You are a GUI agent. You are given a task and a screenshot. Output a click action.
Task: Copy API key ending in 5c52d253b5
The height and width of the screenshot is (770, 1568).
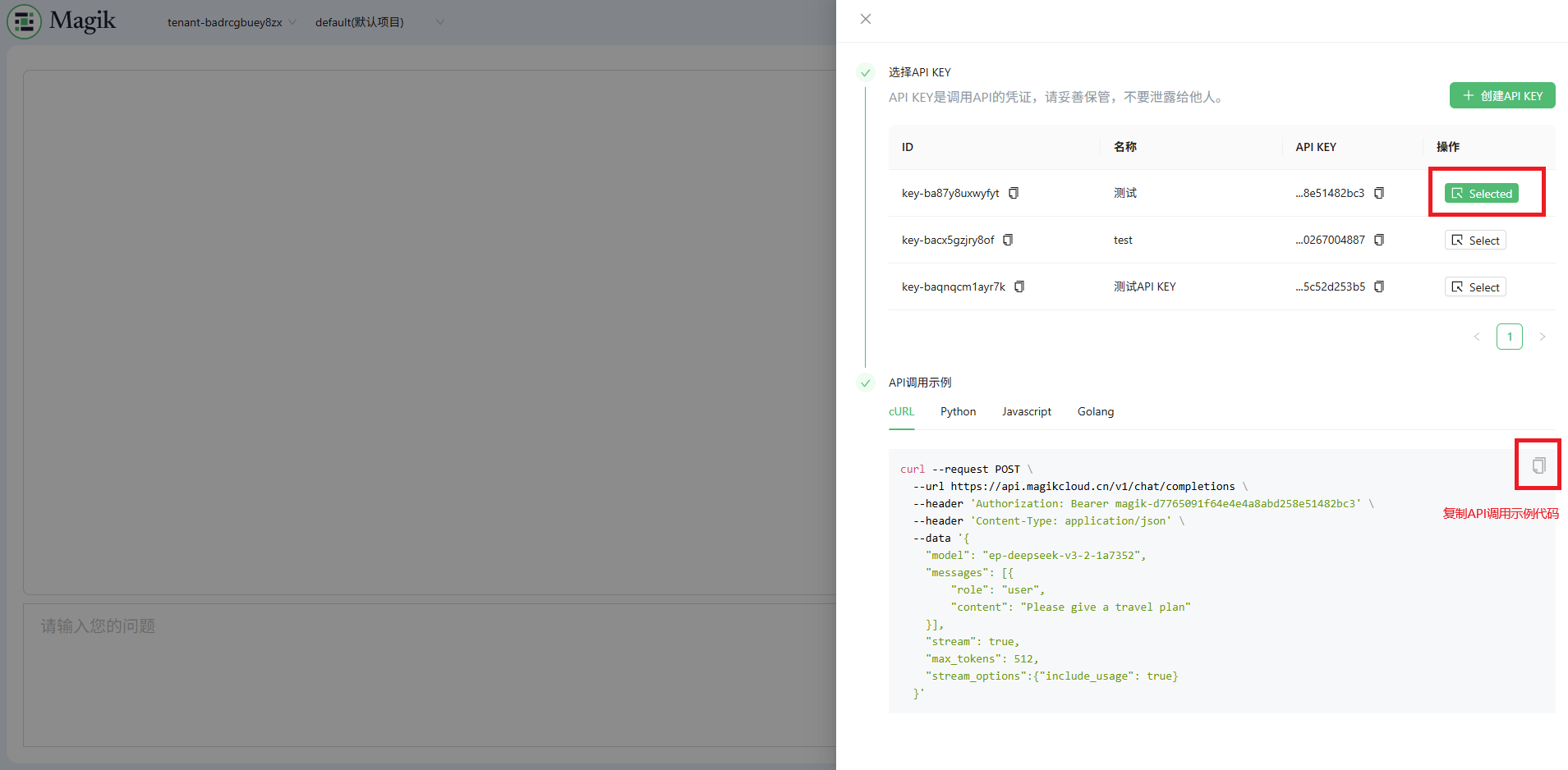click(1379, 286)
